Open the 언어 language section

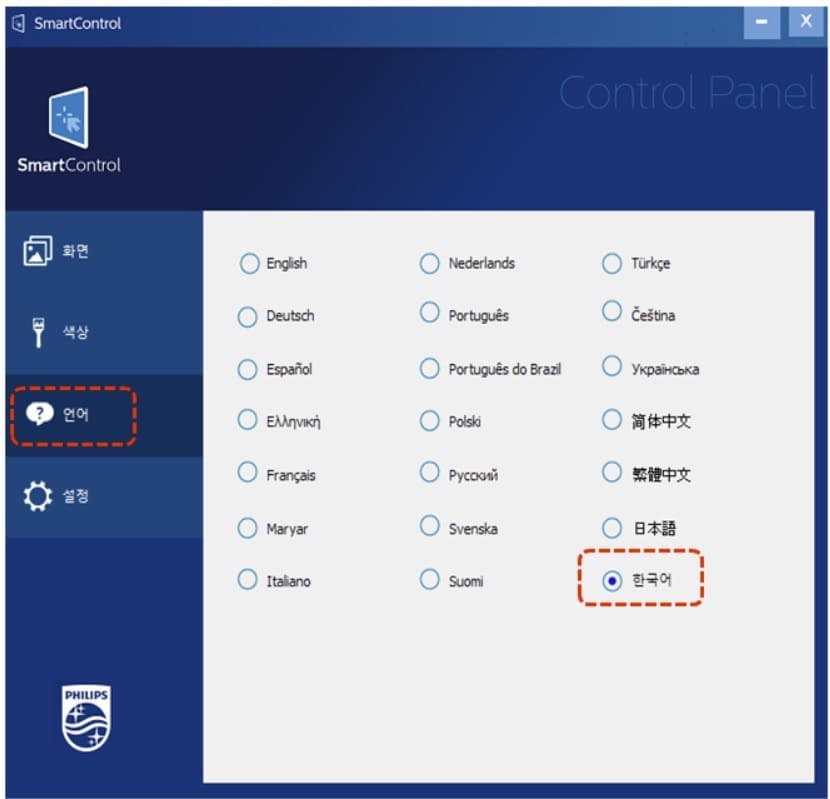[104, 415]
